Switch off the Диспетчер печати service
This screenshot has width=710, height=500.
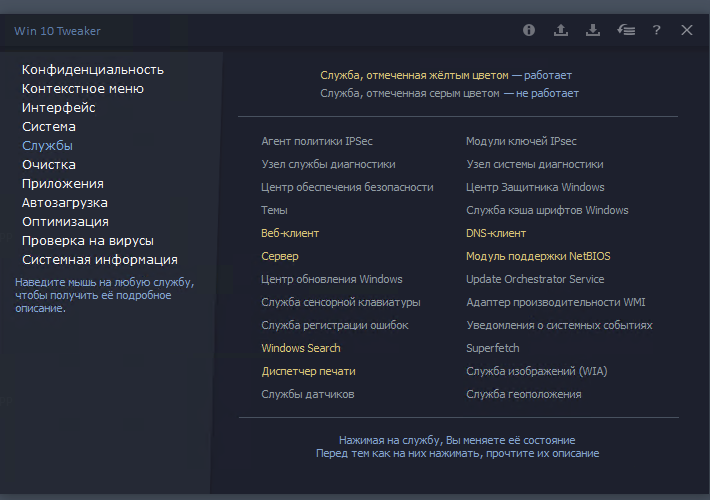[308, 371]
